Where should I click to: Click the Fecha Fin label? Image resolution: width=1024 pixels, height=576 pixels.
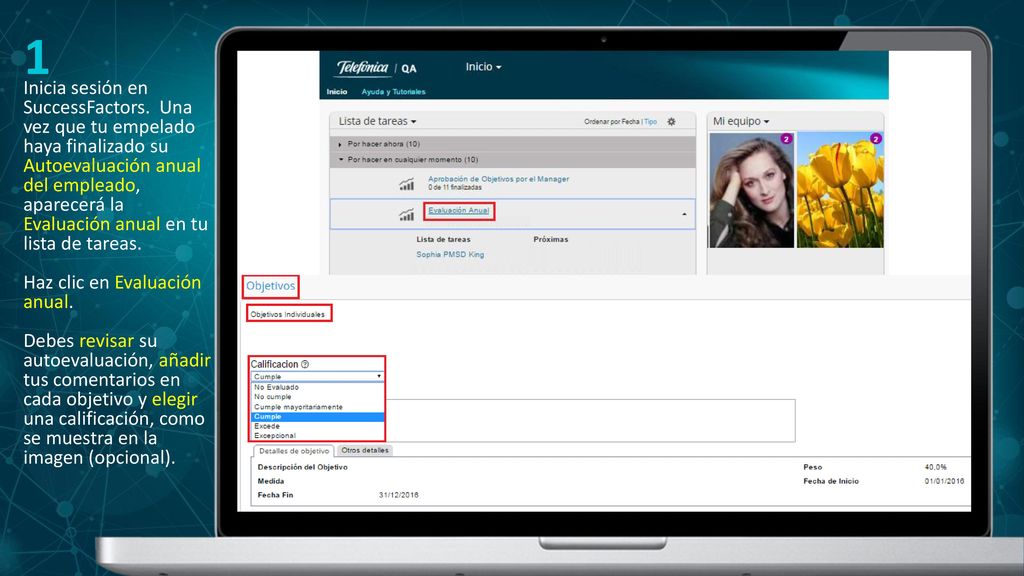tap(275, 495)
